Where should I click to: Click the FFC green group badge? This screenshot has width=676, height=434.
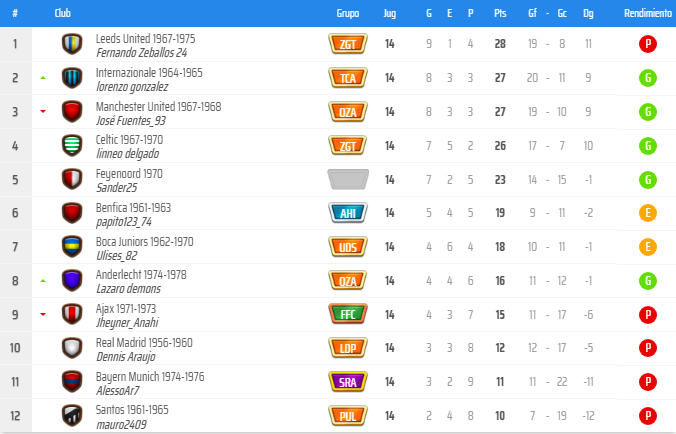pos(348,314)
